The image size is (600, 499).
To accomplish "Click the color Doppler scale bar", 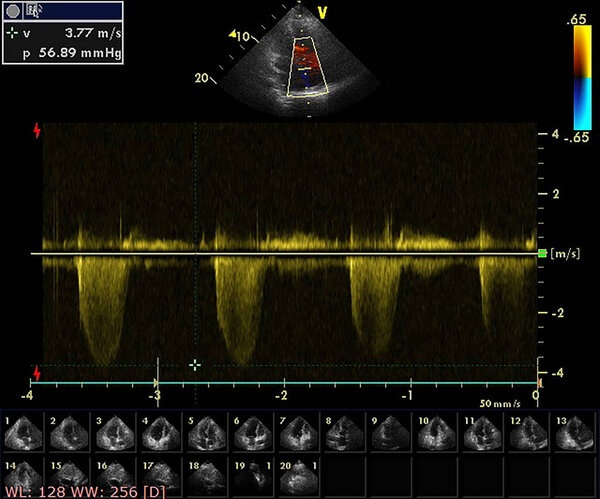I will (582, 78).
